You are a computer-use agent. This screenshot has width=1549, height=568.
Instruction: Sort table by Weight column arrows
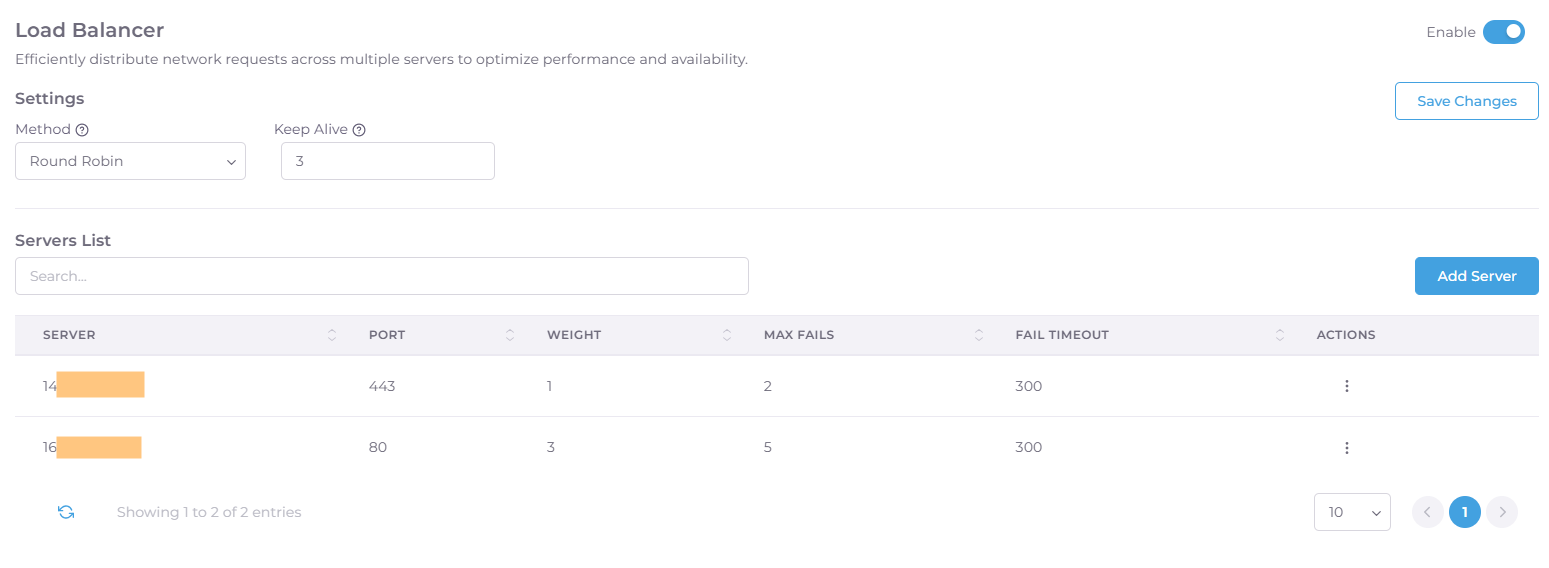pyautogui.click(x=727, y=335)
